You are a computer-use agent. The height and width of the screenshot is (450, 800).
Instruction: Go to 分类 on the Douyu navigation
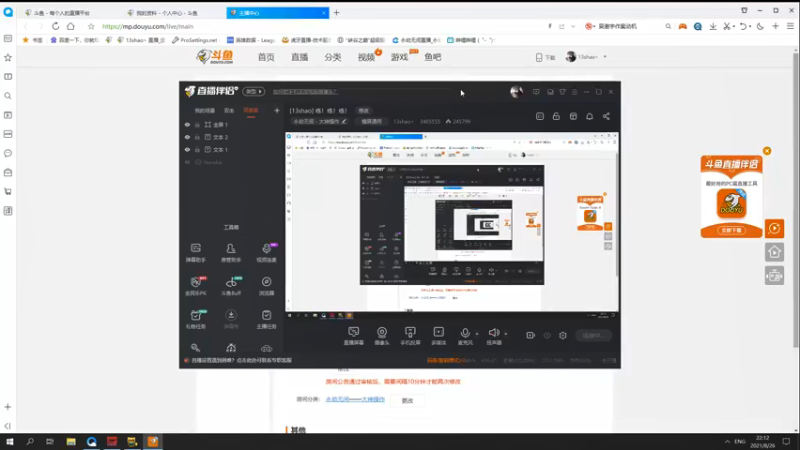pyautogui.click(x=333, y=57)
